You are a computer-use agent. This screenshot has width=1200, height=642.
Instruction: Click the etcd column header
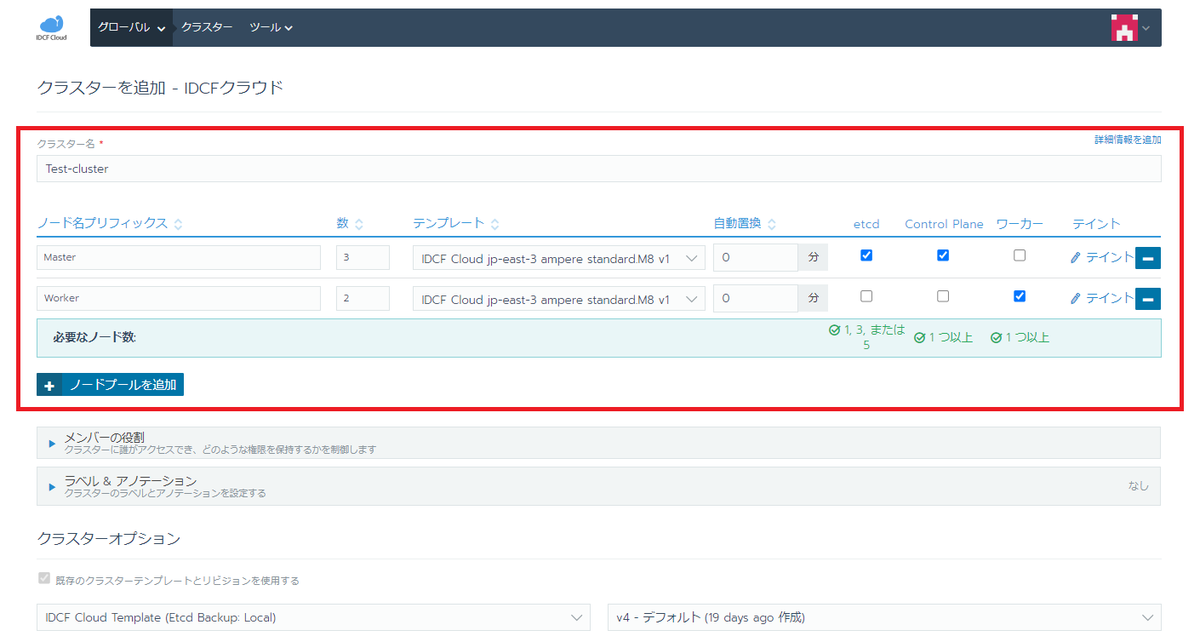pos(866,224)
